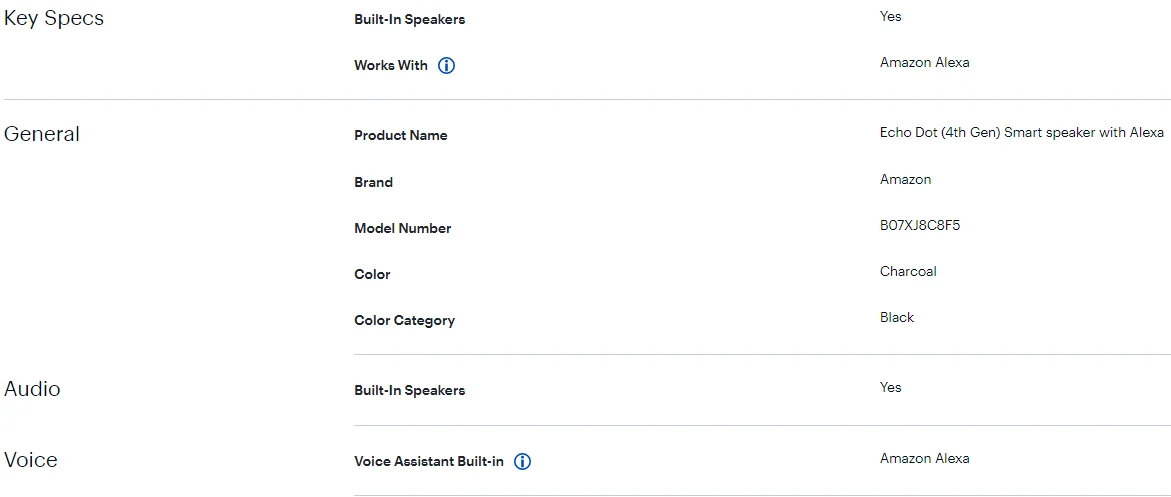Click the Echo Dot (4th Gen) product name value
This screenshot has height=497, width=1171.
(1022, 133)
